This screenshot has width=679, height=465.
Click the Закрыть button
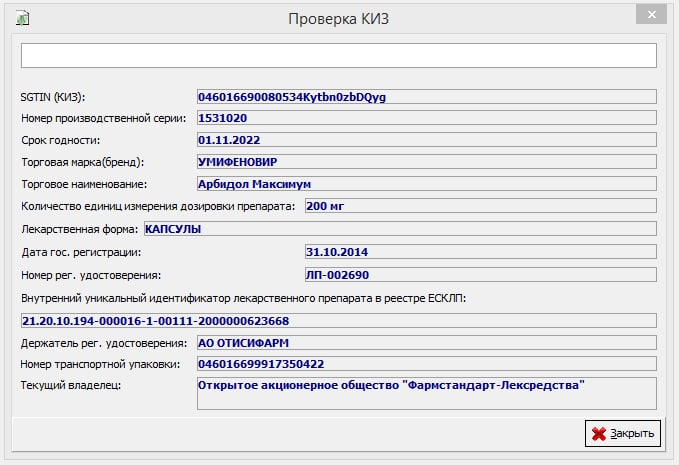(x=623, y=433)
